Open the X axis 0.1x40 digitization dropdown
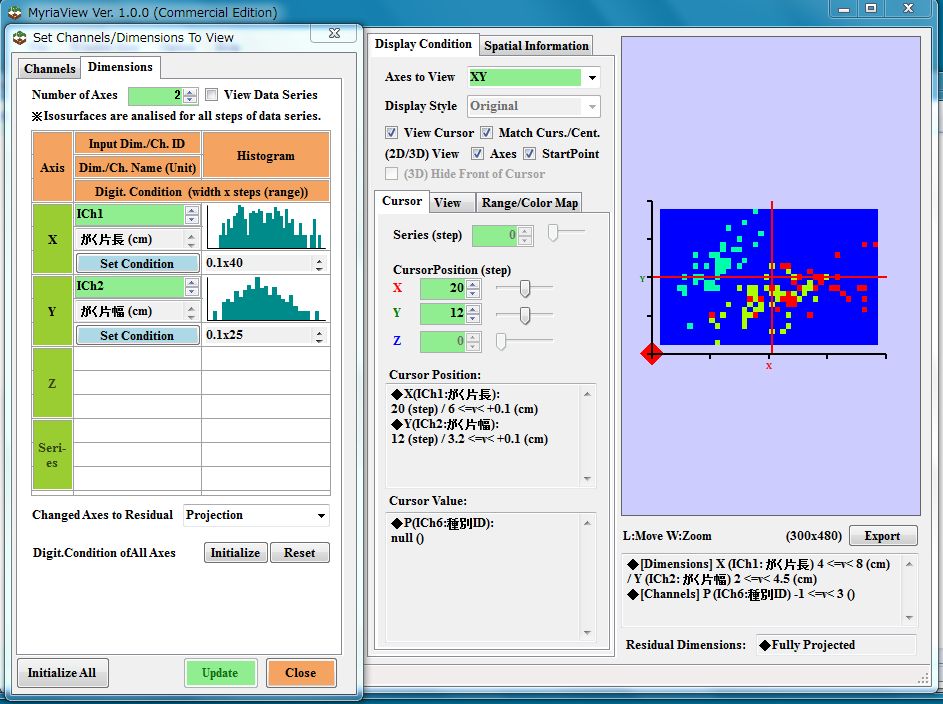943x704 pixels. coord(319,264)
